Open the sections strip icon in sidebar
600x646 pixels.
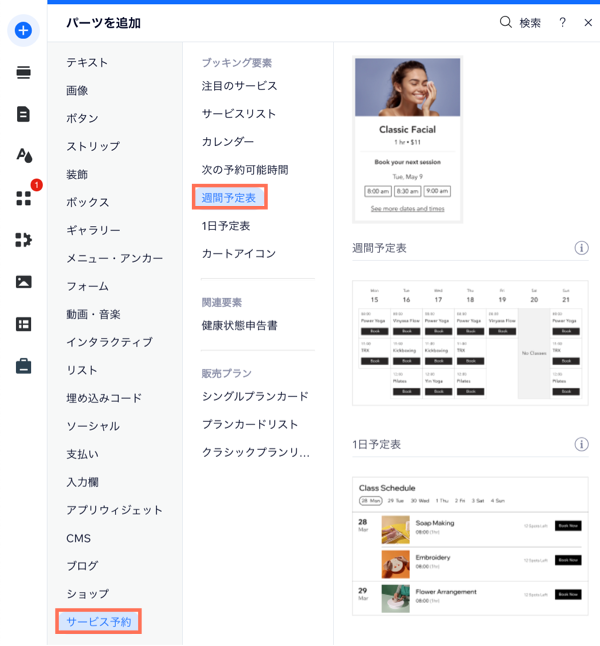pyautogui.click(x=23, y=72)
